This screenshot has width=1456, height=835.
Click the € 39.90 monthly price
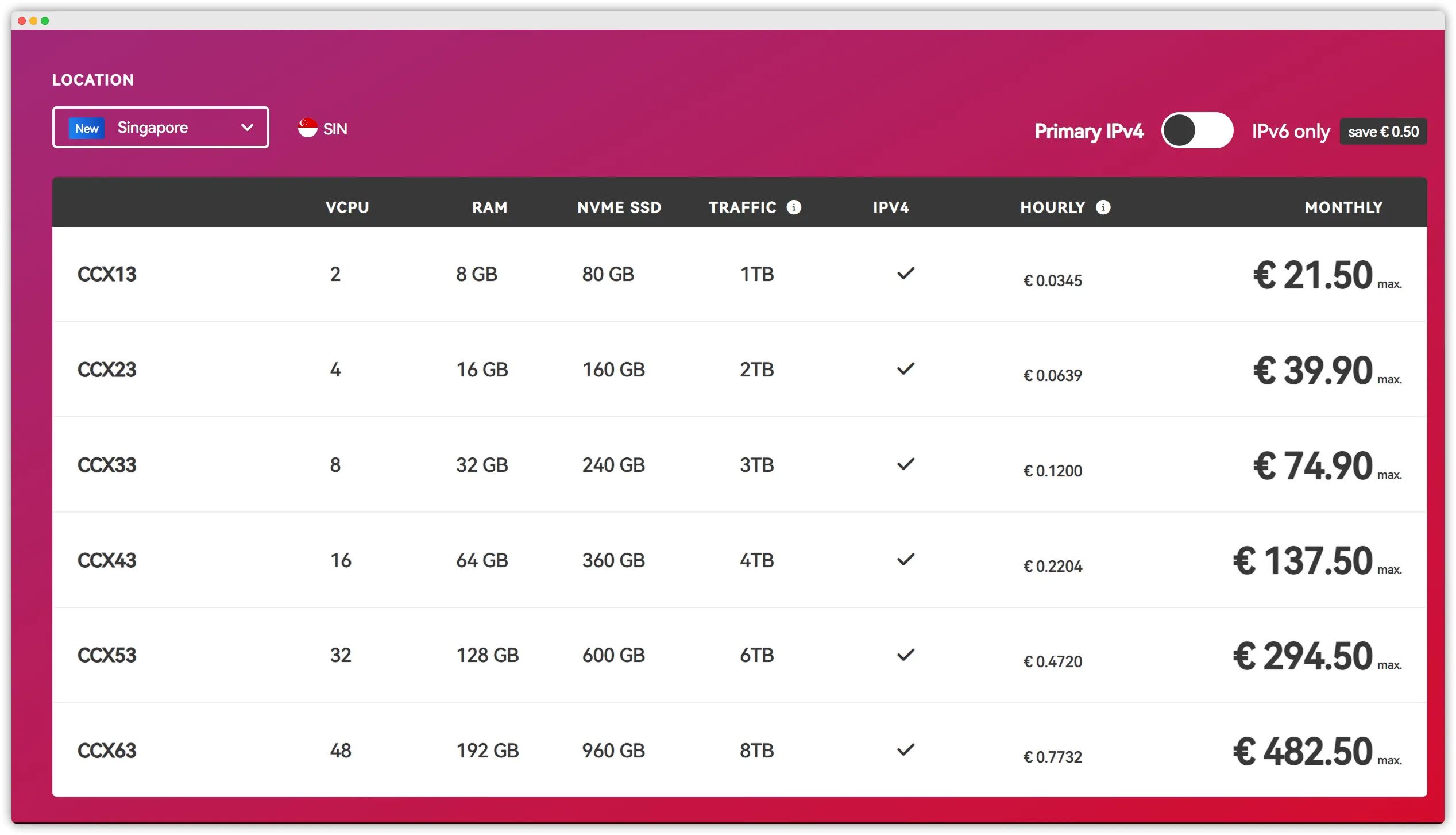point(1313,370)
